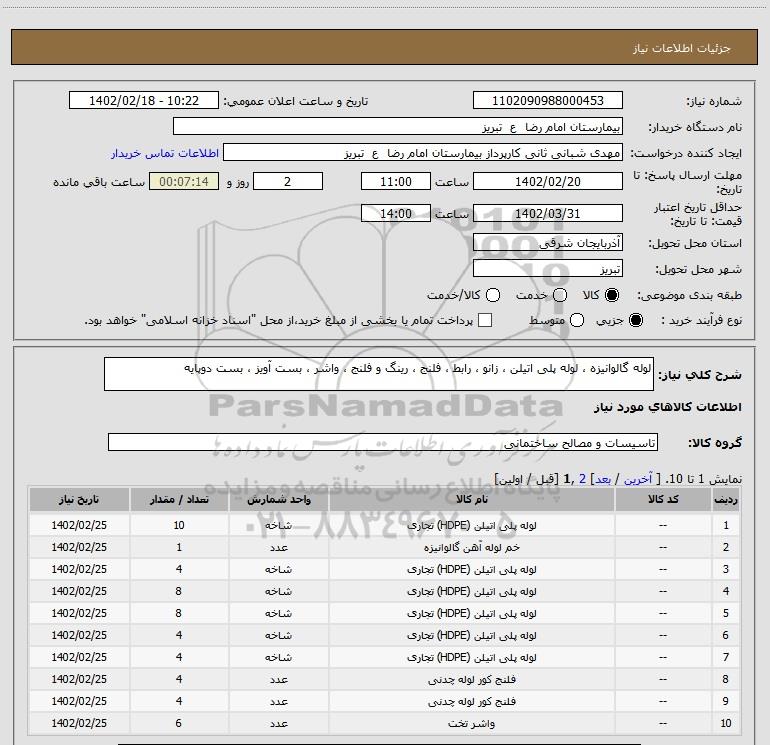
Task: Click the public announcement date field 1402/02/18 - 10:22
Action: 144,100
